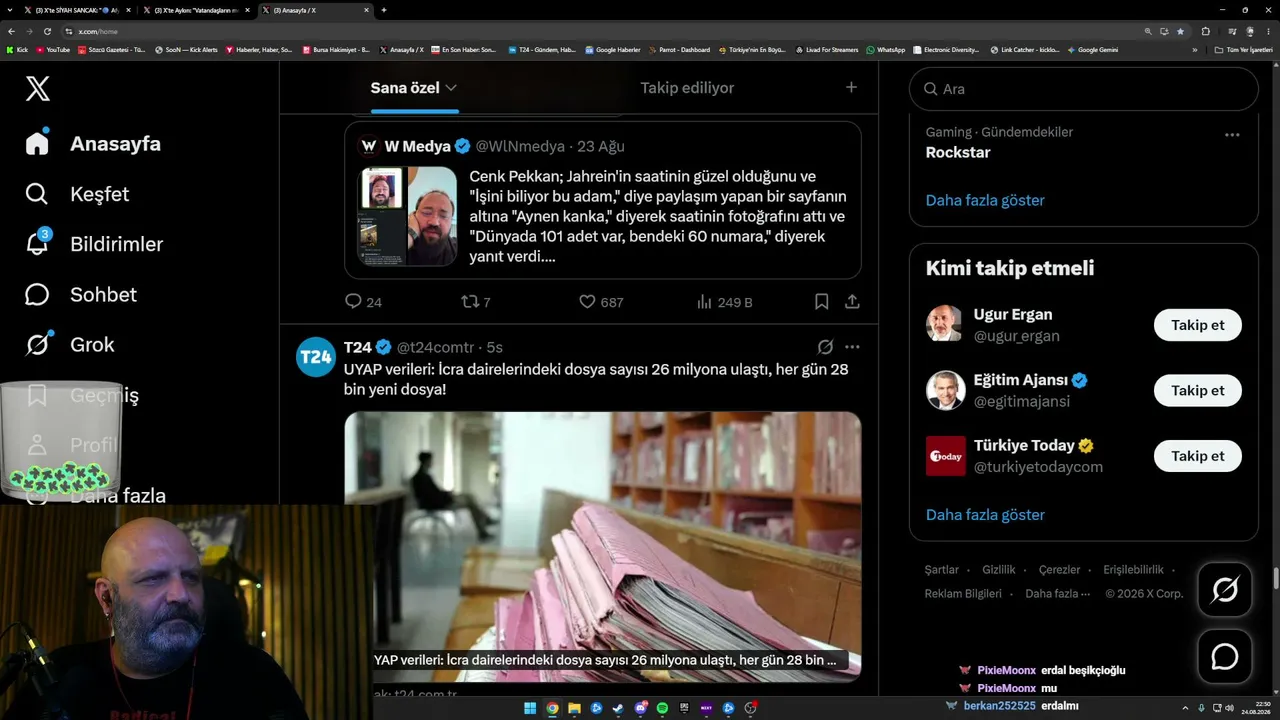
Task: Follow Ugur Ergan with Takip et
Action: pos(1197,325)
